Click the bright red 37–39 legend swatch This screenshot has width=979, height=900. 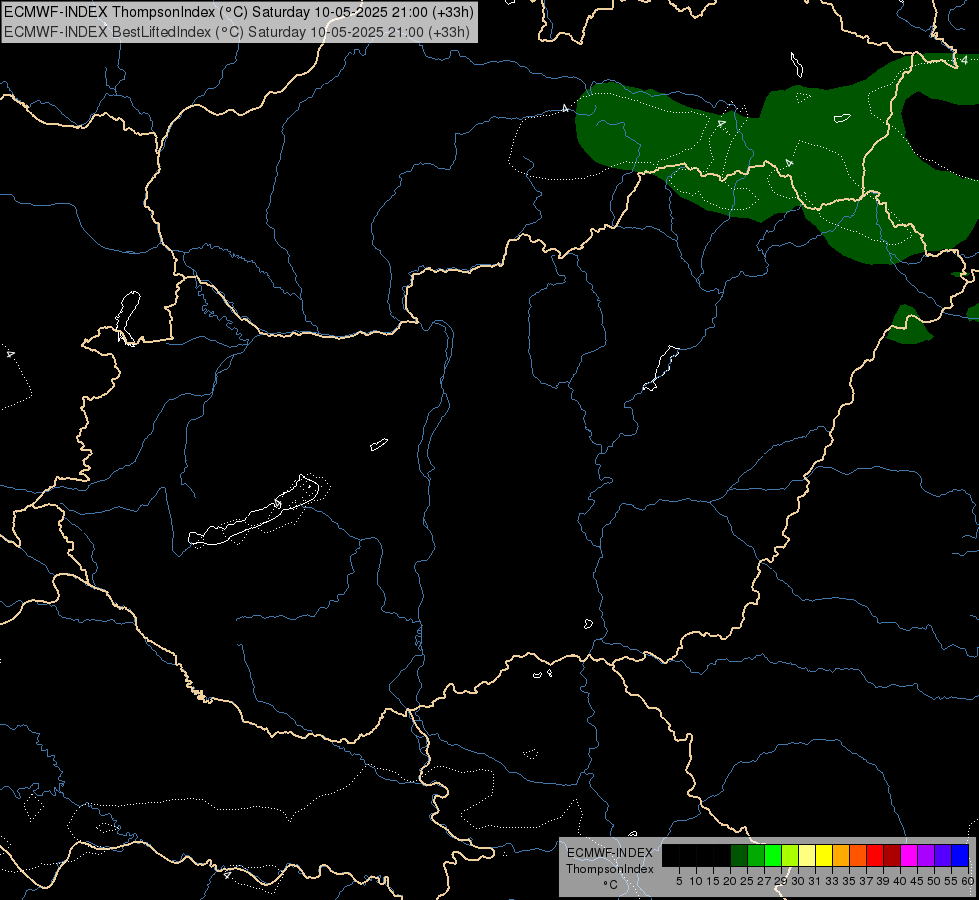(x=875, y=855)
